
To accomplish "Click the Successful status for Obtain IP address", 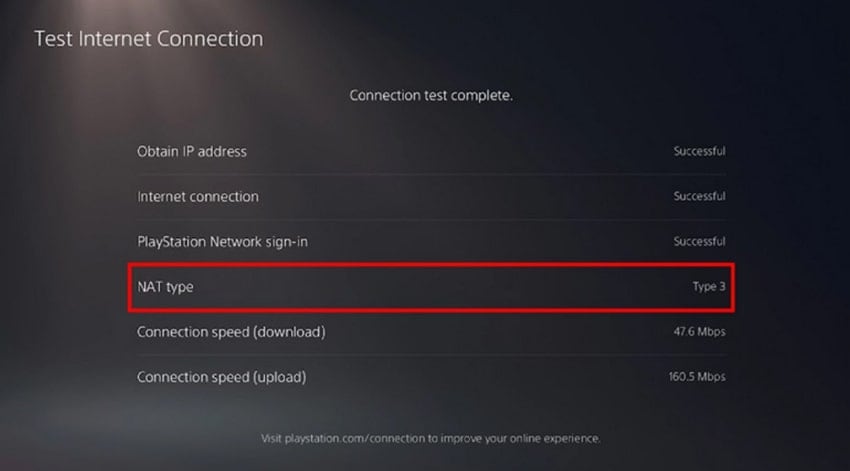I will (x=699, y=151).
